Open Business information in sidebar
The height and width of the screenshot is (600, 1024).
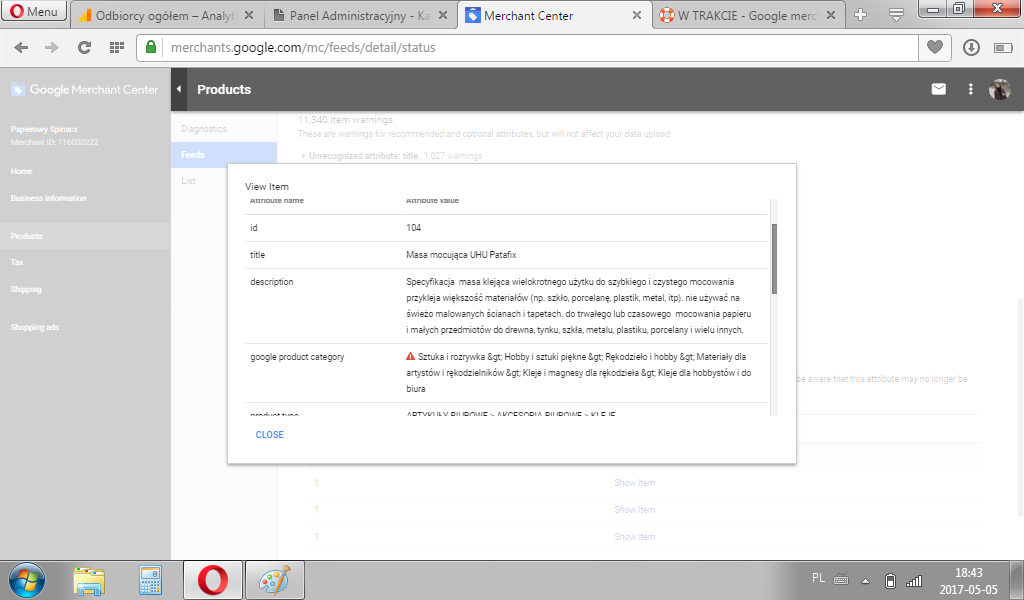coord(48,198)
